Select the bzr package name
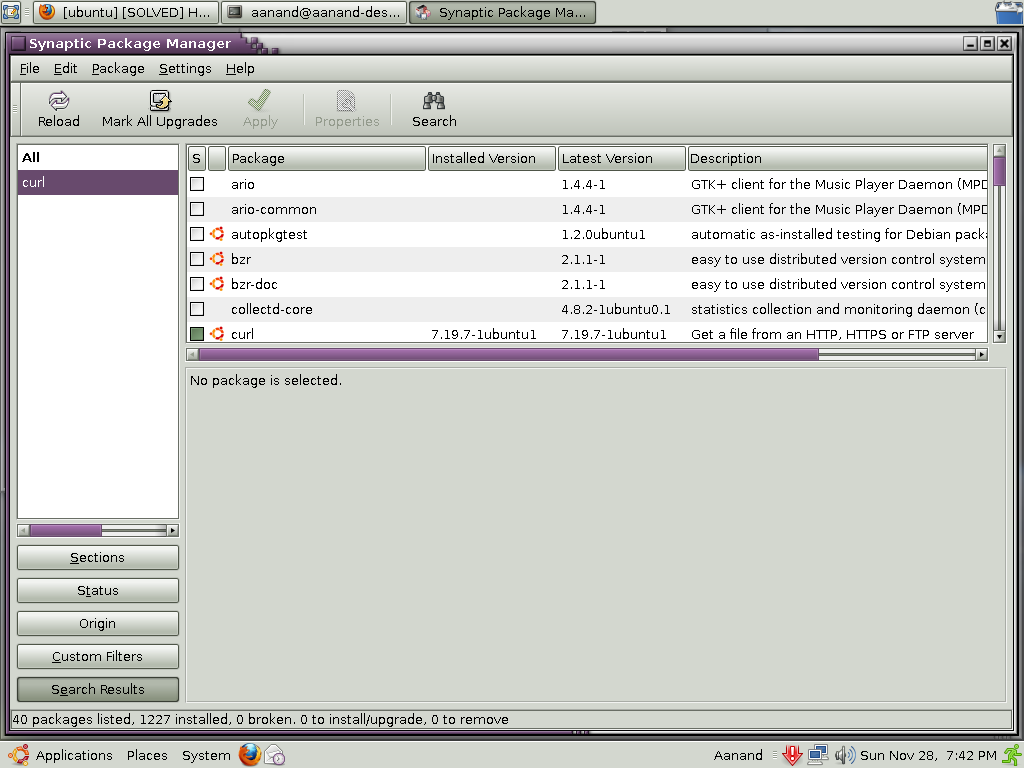The width and height of the screenshot is (1024, 768). tap(241, 259)
